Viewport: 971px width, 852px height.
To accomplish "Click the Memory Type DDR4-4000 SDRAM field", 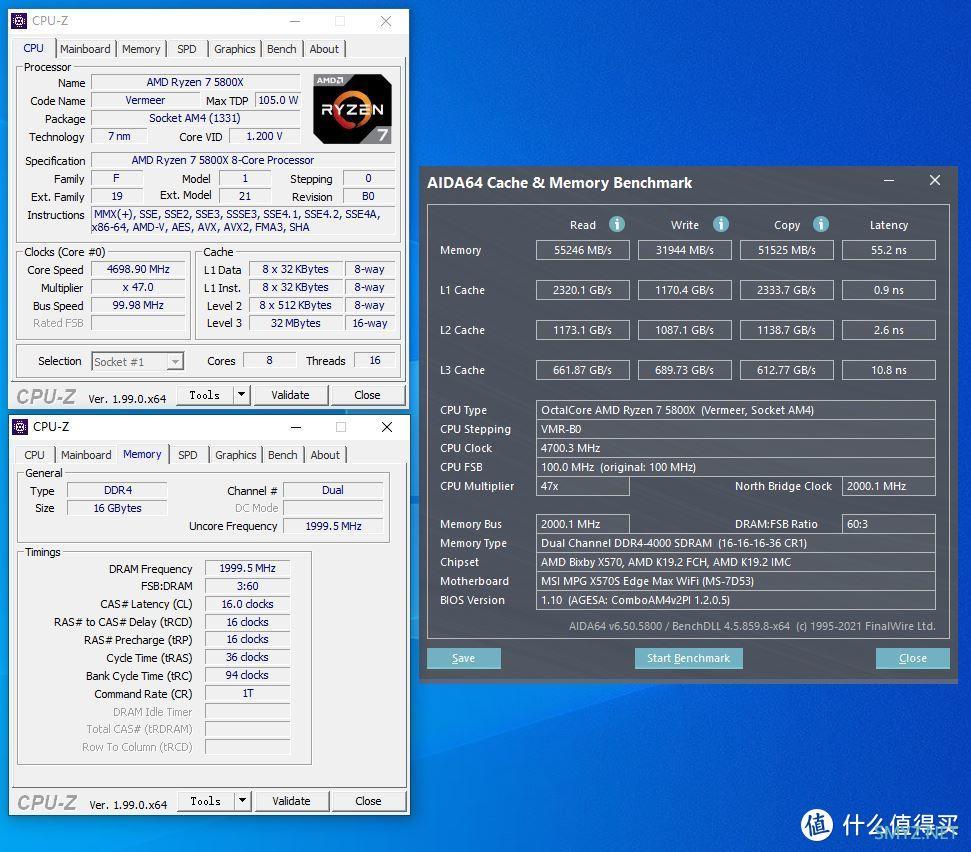I will tap(735, 543).
